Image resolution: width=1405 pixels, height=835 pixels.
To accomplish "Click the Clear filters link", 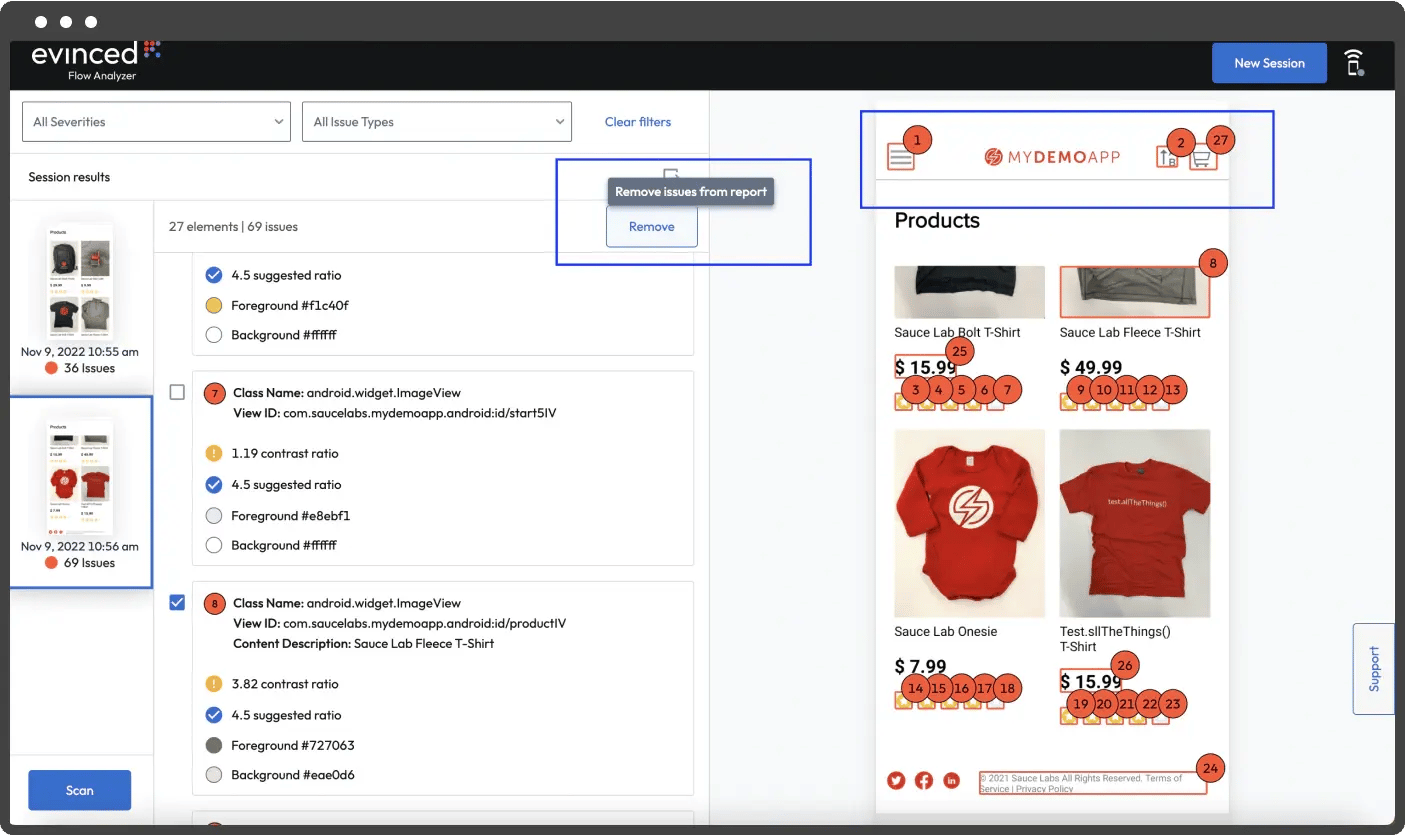I will pos(638,122).
